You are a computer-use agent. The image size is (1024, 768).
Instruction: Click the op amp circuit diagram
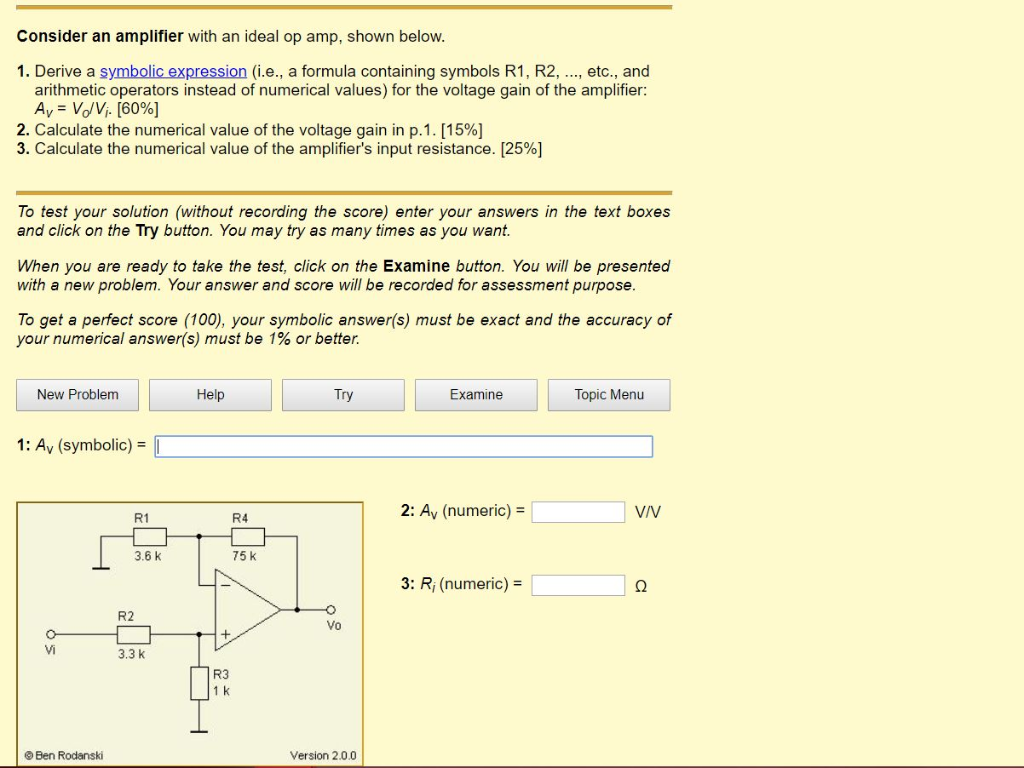(x=190, y=633)
